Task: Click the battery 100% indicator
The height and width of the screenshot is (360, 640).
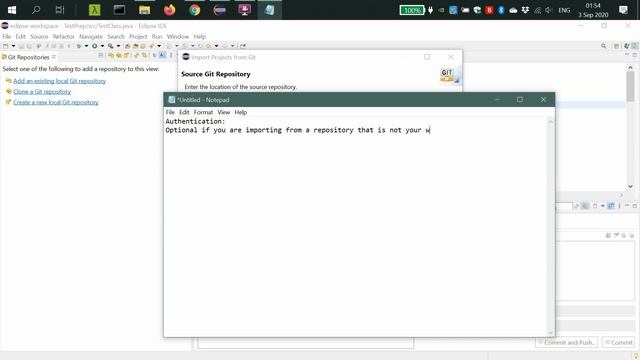Action: 412,10
